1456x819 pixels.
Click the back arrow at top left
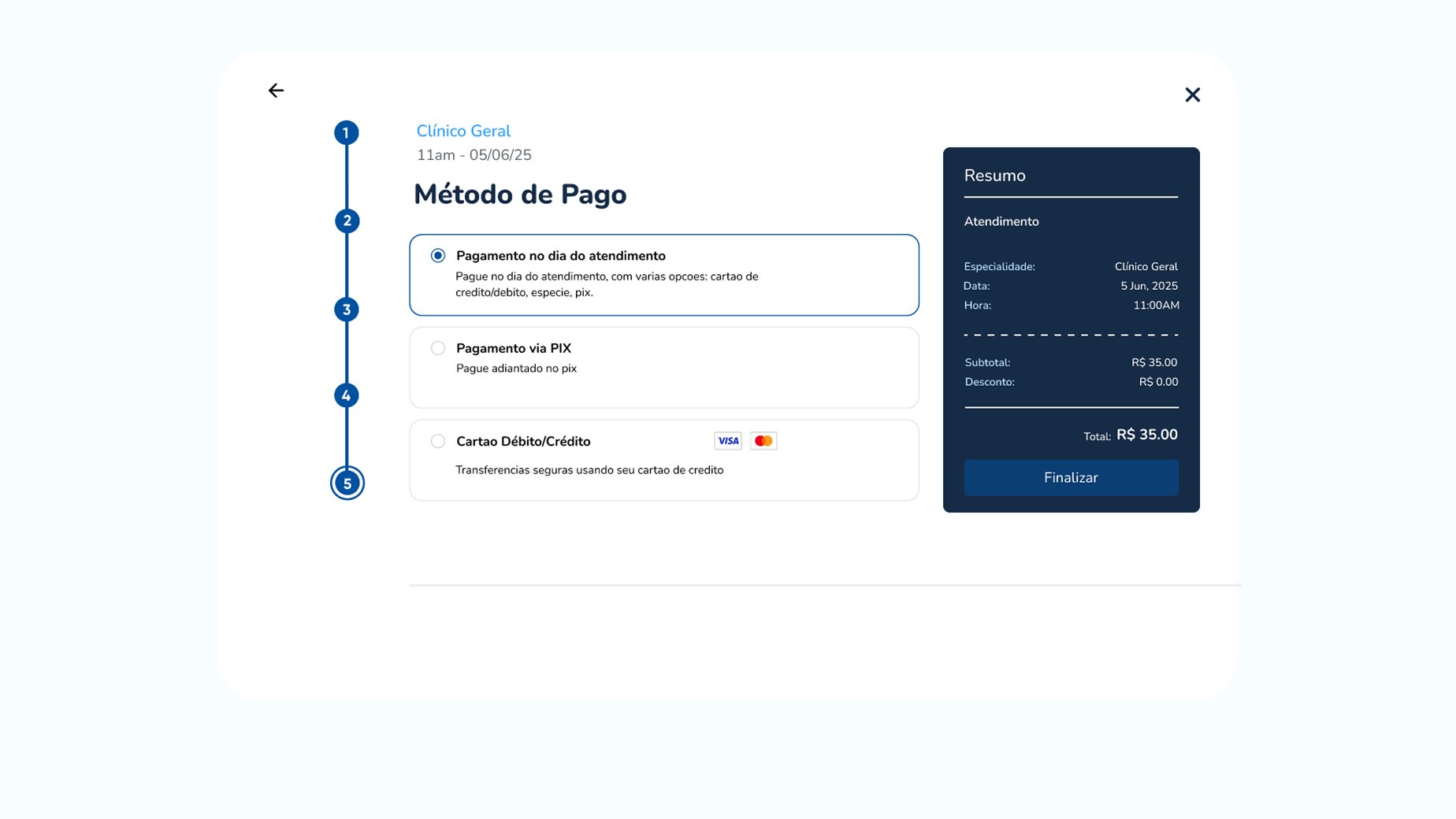coord(276,90)
